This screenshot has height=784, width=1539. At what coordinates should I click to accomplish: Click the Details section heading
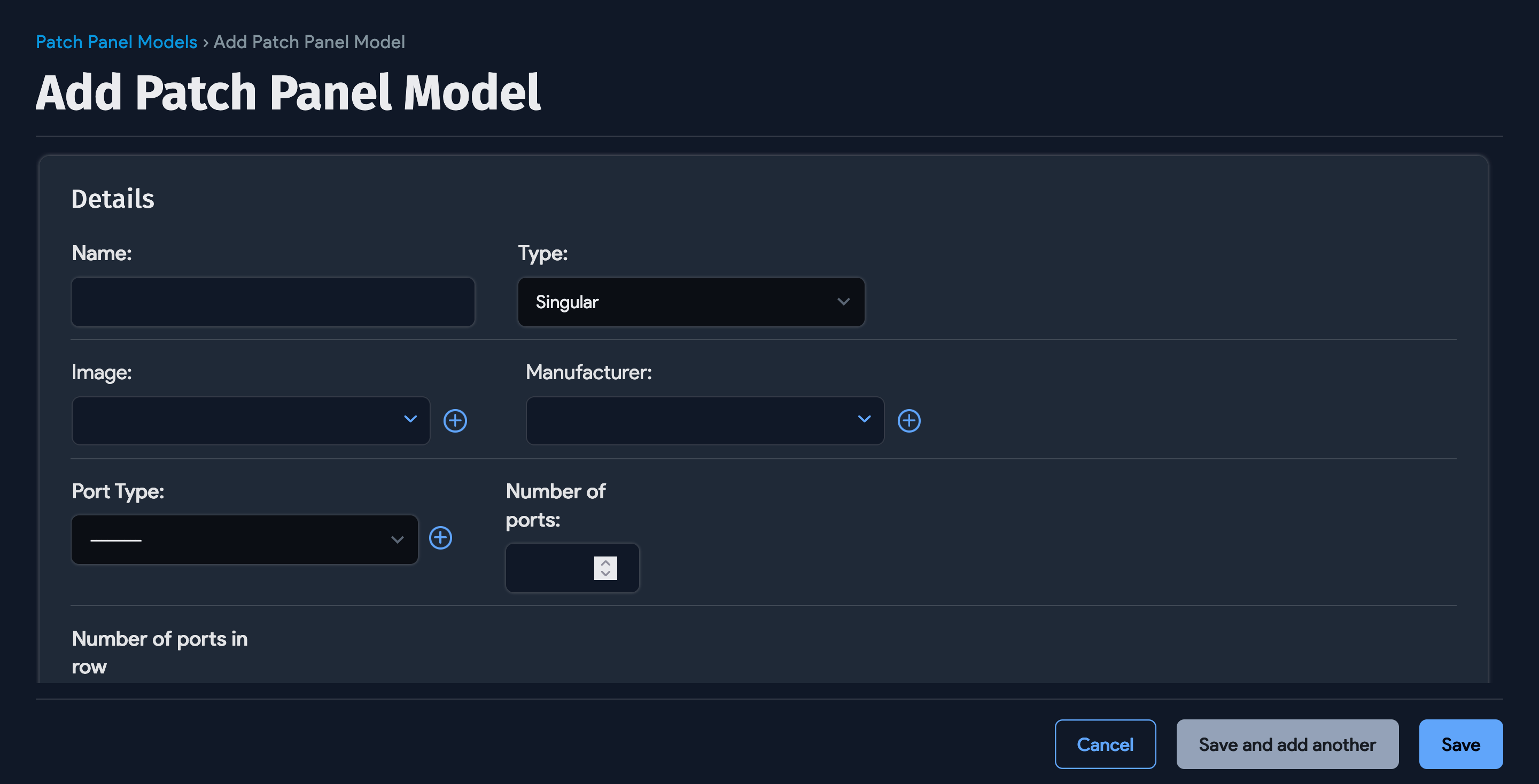(x=112, y=198)
